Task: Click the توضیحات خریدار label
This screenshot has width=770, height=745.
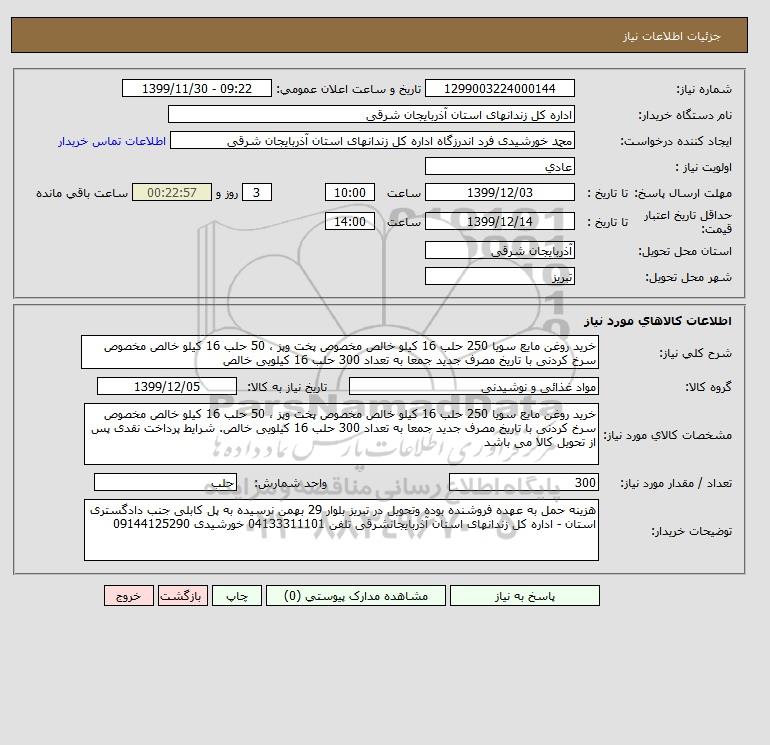Action: pyautogui.click(x=691, y=531)
